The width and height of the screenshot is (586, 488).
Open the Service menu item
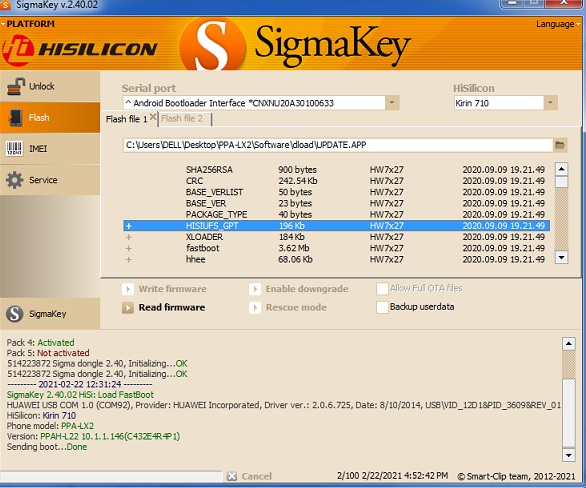tap(50, 180)
